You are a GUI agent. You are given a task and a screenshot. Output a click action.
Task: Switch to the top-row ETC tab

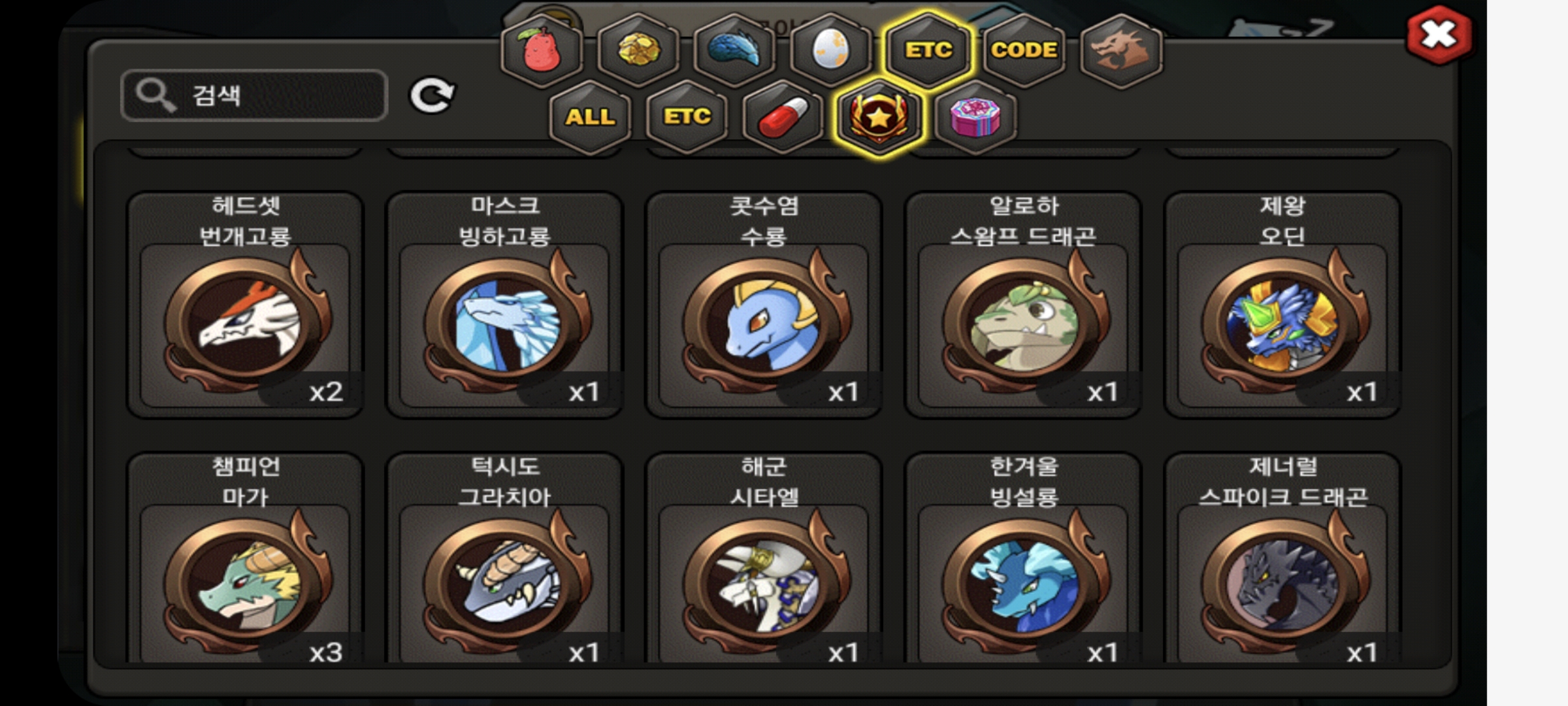(x=928, y=51)
